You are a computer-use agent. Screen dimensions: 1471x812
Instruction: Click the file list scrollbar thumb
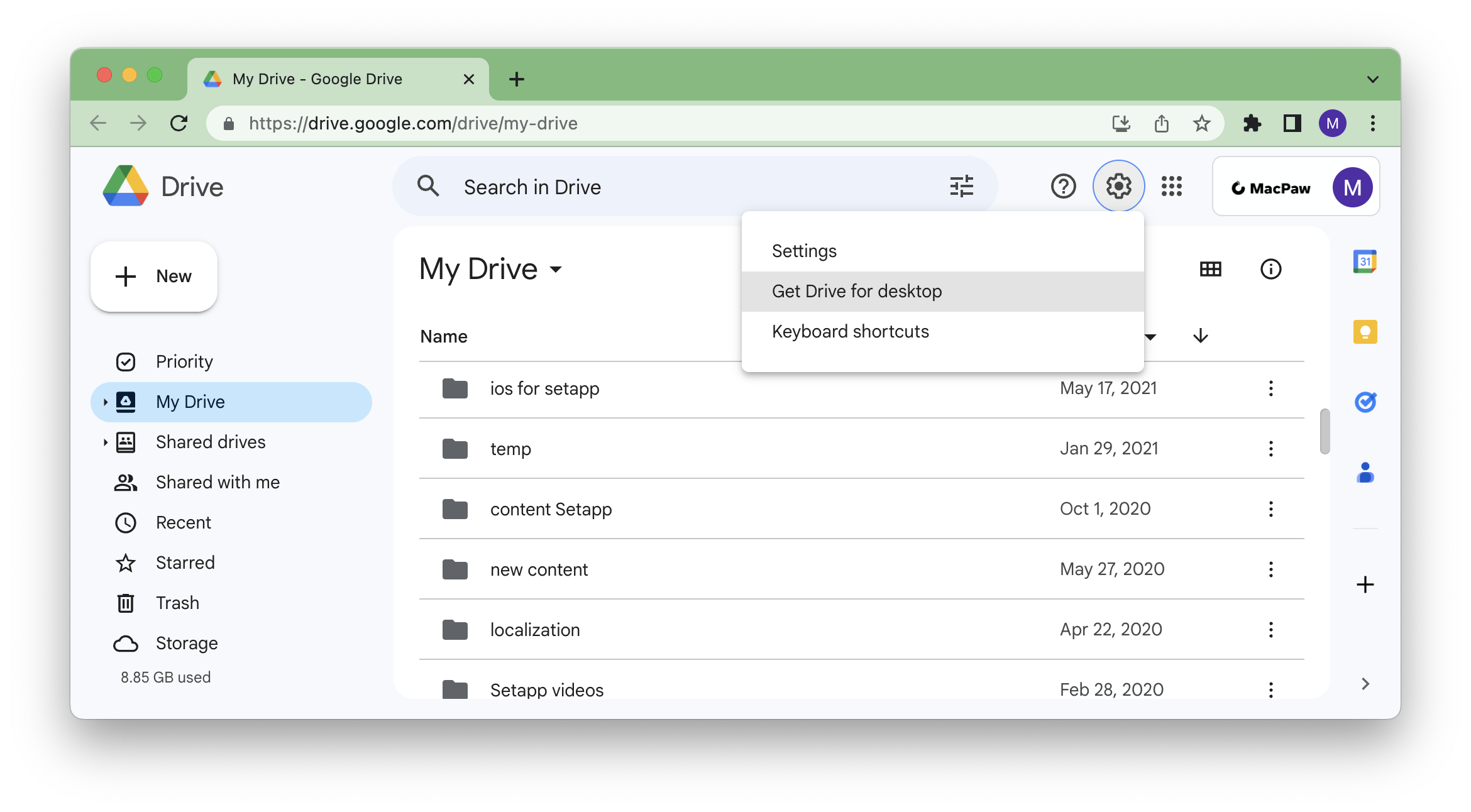click(1325, 431)
